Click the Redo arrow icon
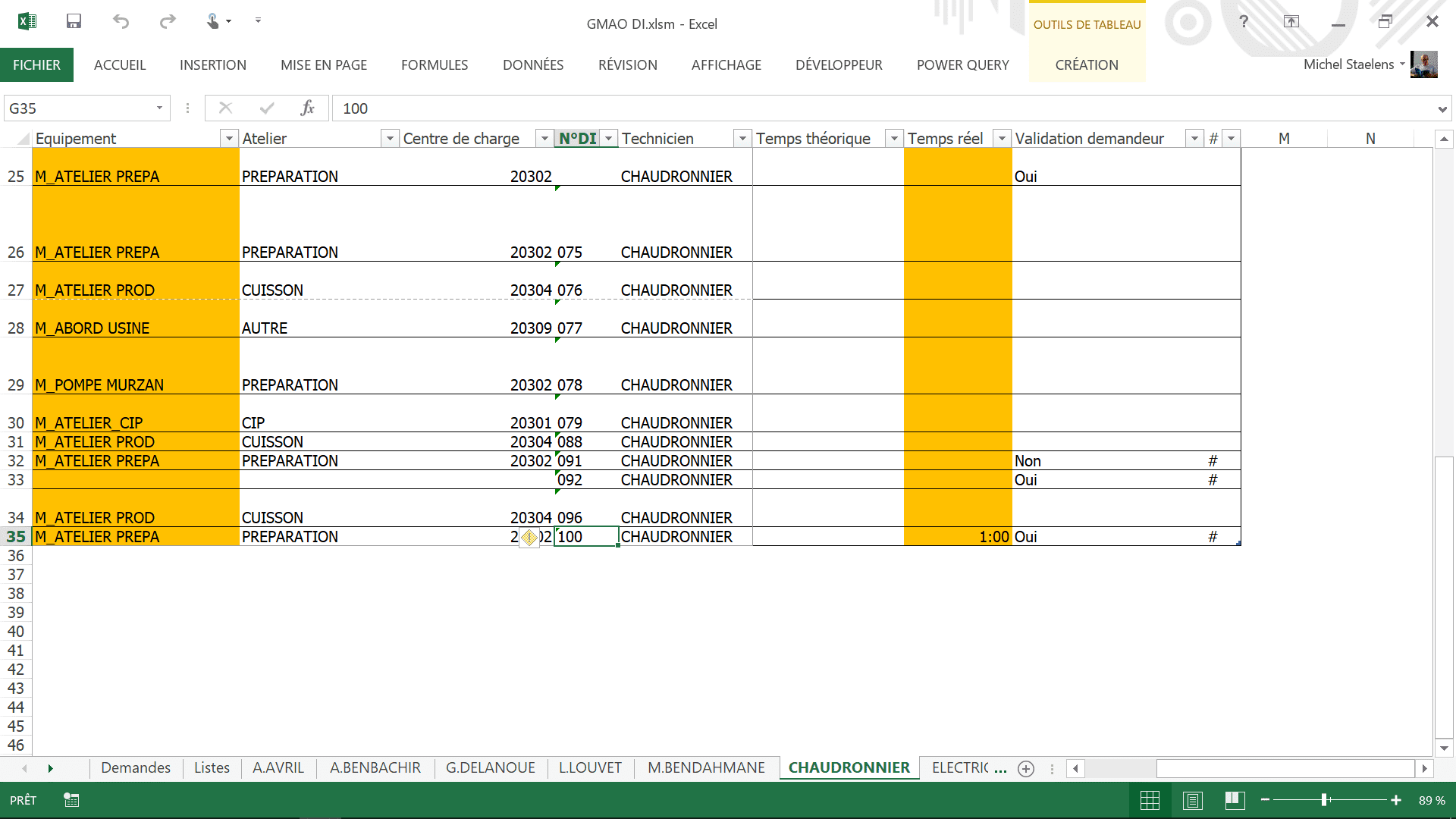1456x819 pixels. (x=168, y=21)
